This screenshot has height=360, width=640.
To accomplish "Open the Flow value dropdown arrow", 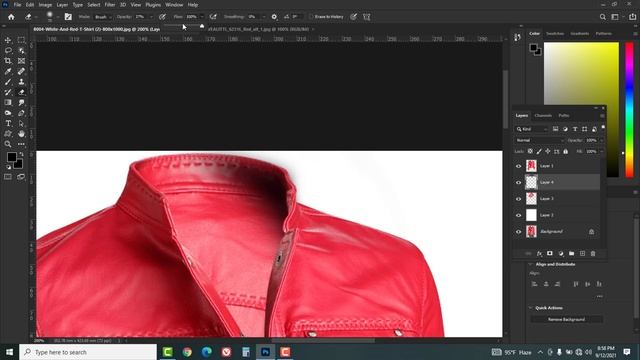I will coord(202,17).
